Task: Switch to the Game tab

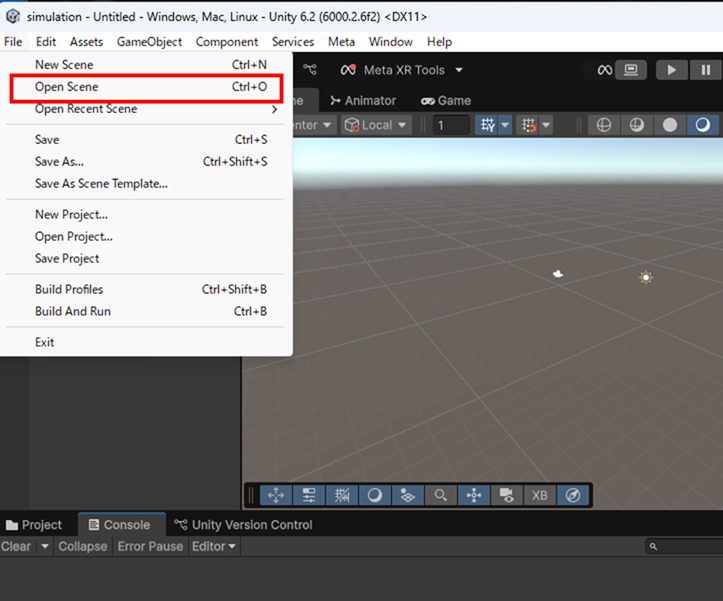Action: click(446, 101)
